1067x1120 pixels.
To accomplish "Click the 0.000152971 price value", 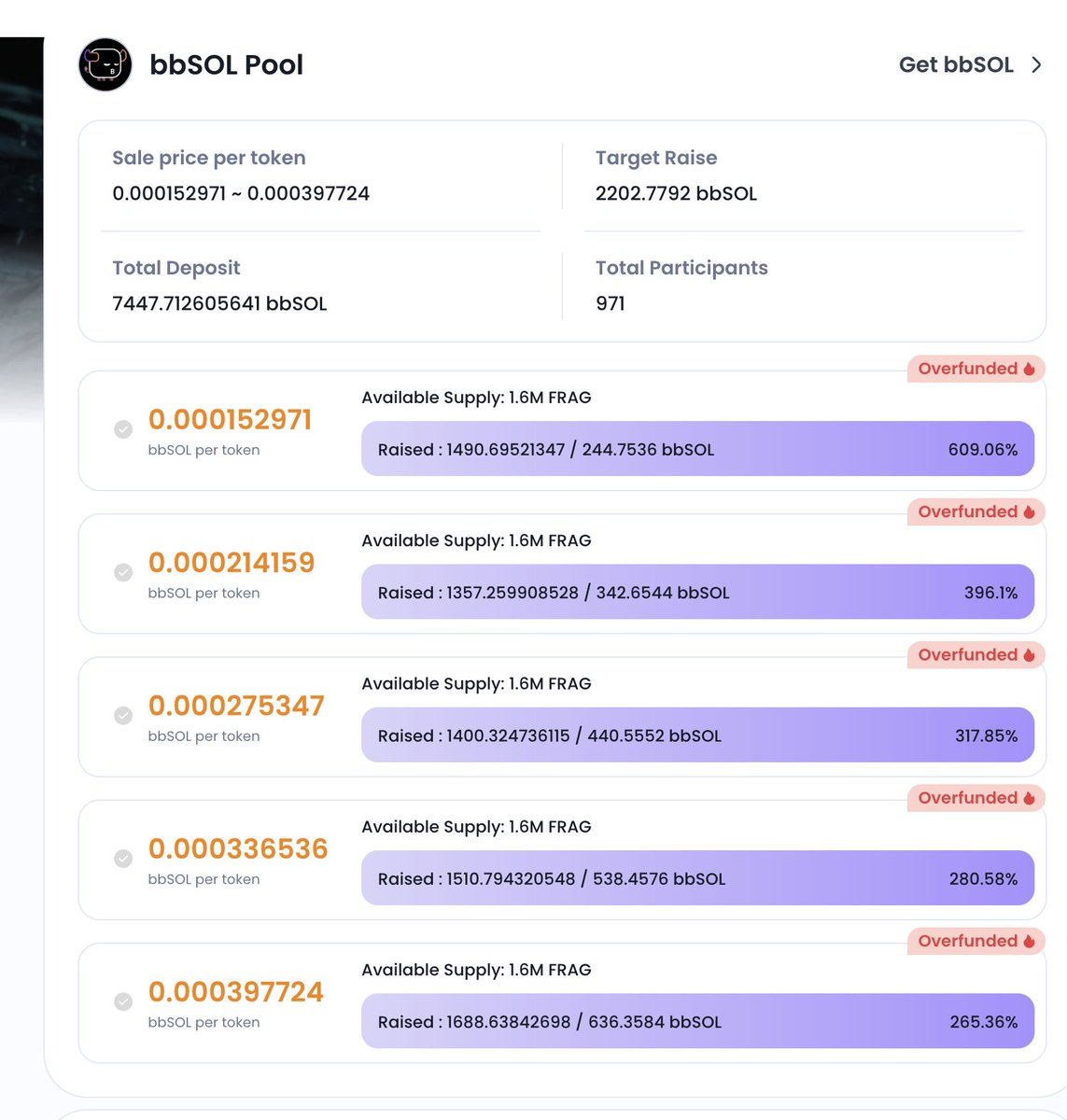I will (230, 420).
